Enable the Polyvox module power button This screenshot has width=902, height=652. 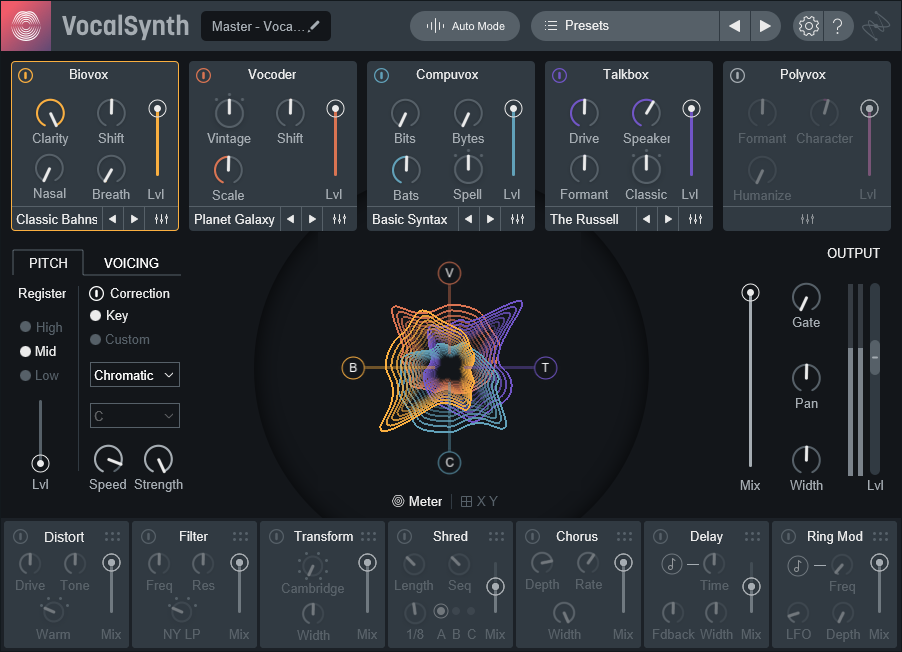coord(737,75)
